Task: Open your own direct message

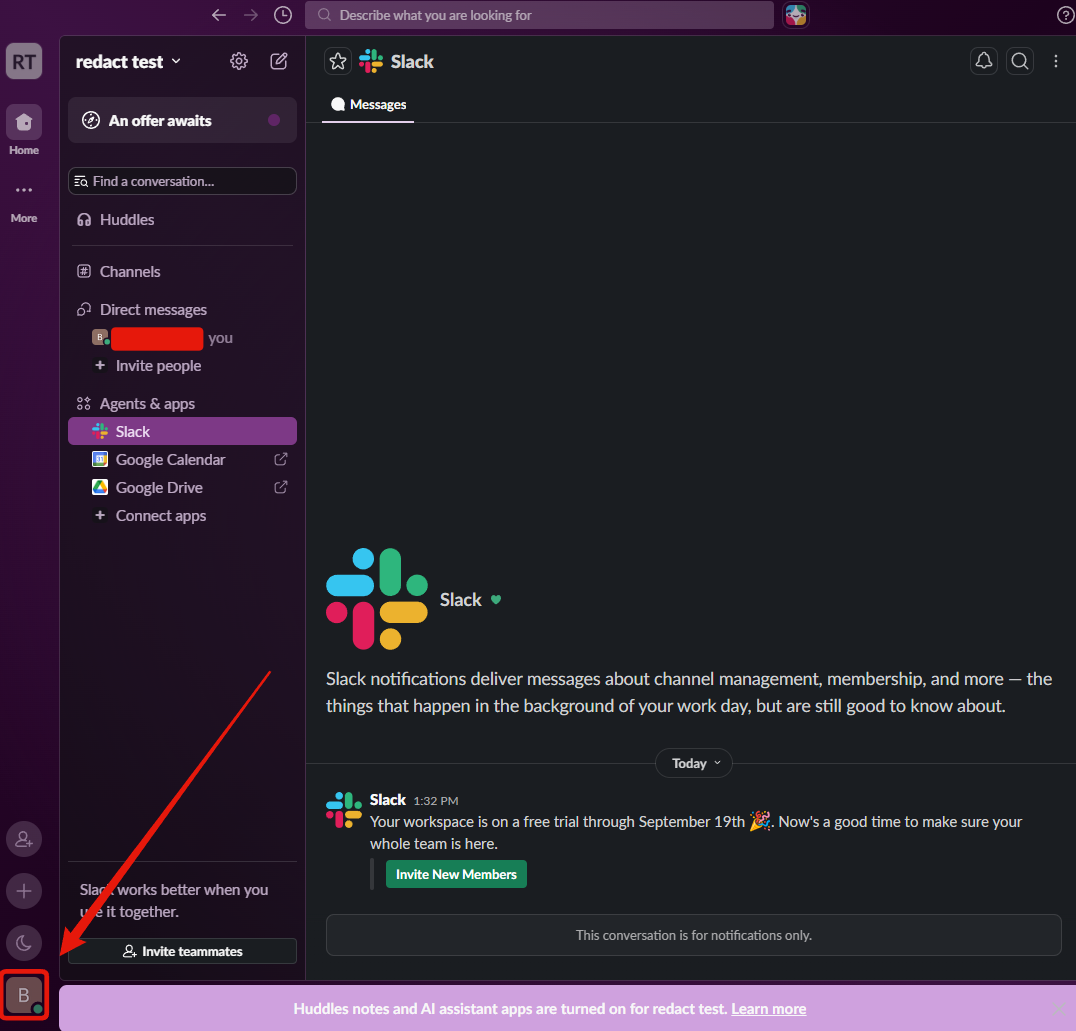Action: point(183,338)
